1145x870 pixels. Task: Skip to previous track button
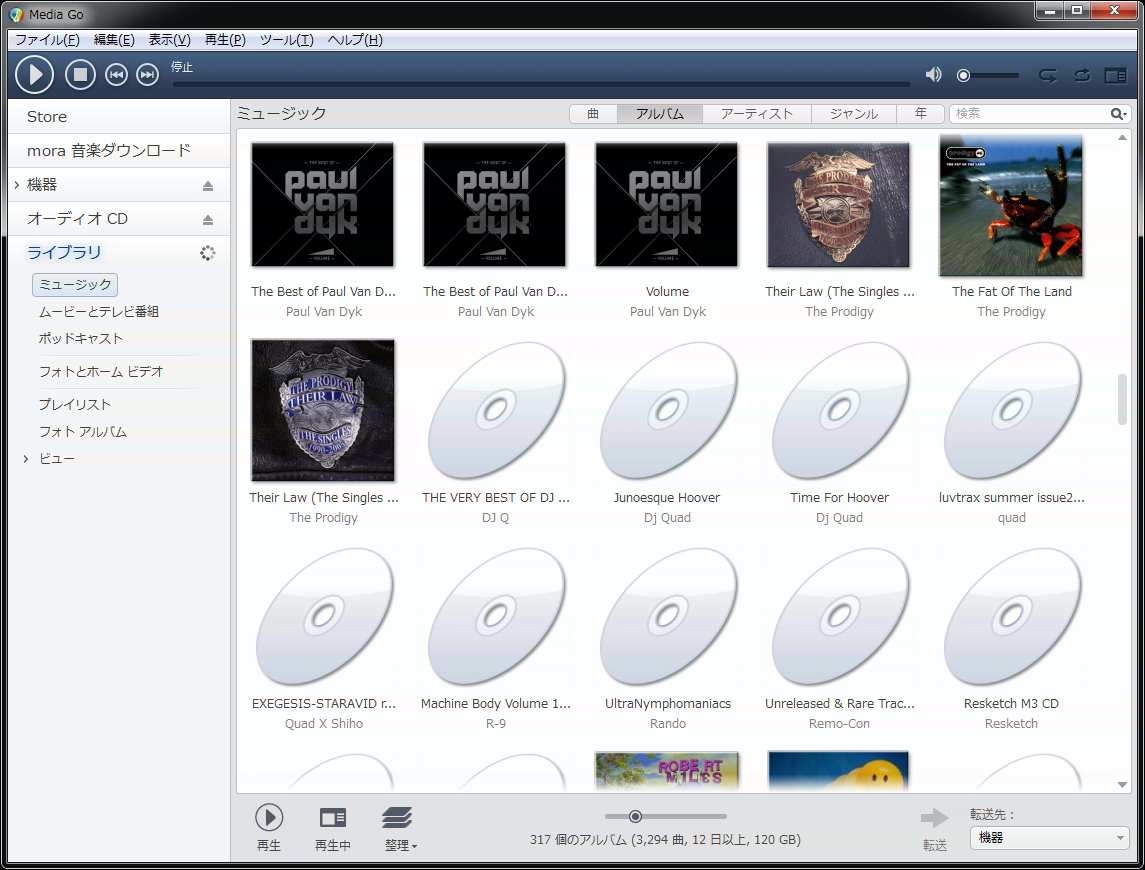pos(116,75)
